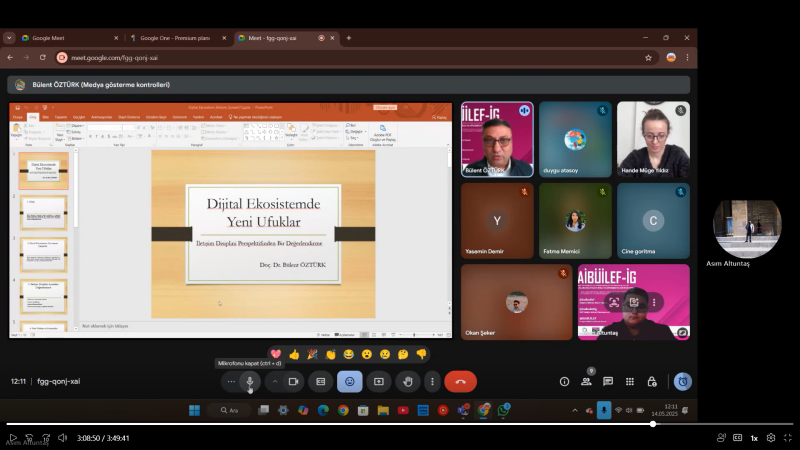800x450 pixels.
Task: Open WhatsApp from taskbar
Action: coord(504,410)
